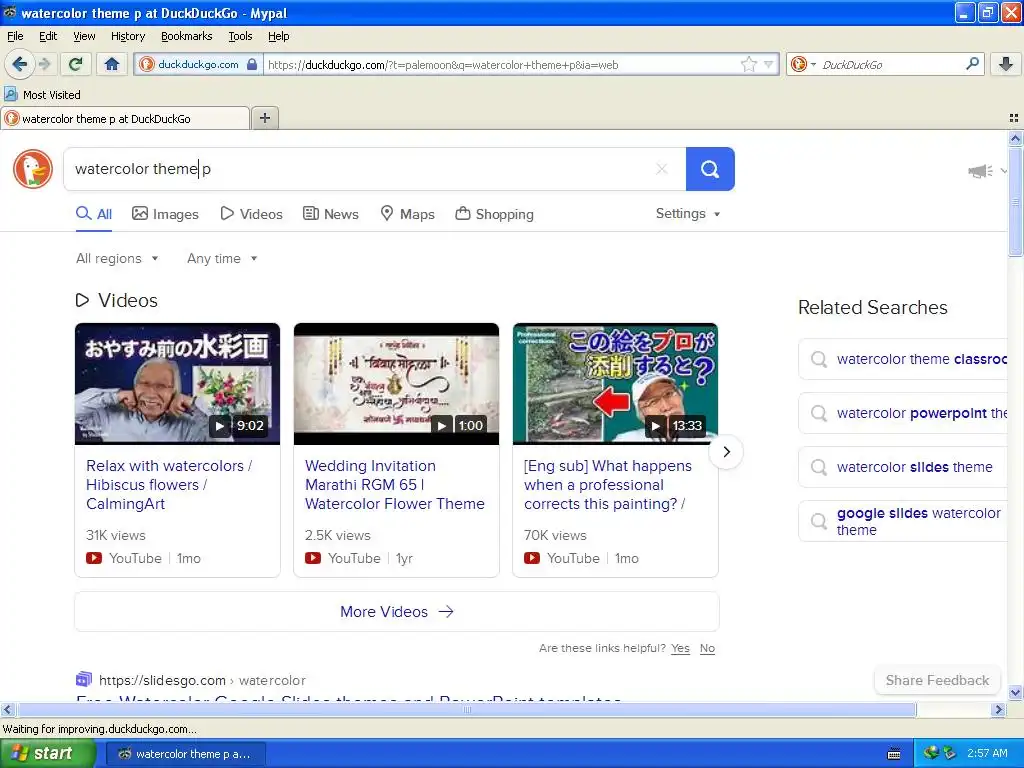
Task: Open the What happens when a professional link
Action: (607, 485)
